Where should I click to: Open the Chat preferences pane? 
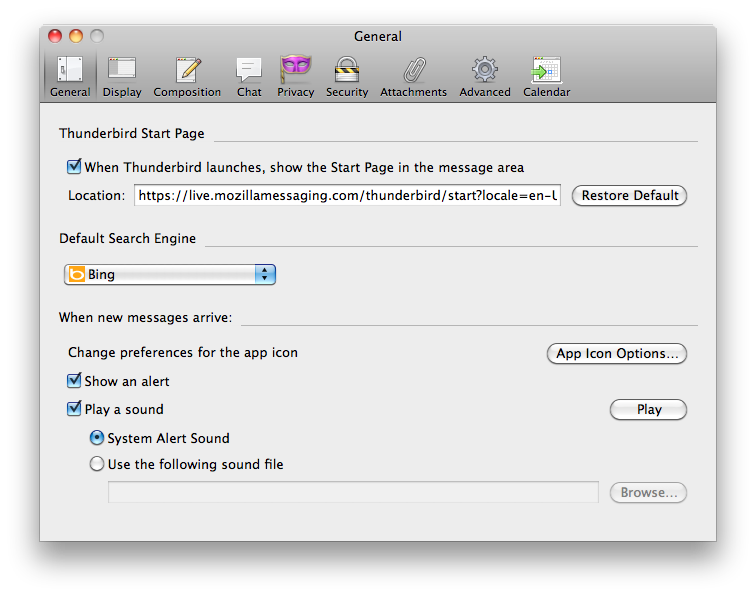point(249,77)
